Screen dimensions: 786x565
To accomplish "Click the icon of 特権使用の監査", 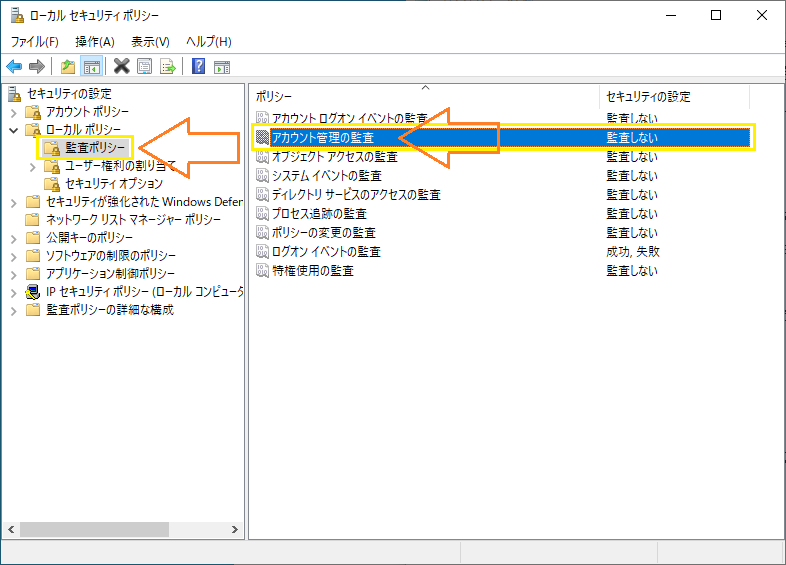I will click(x=262, y=271).
